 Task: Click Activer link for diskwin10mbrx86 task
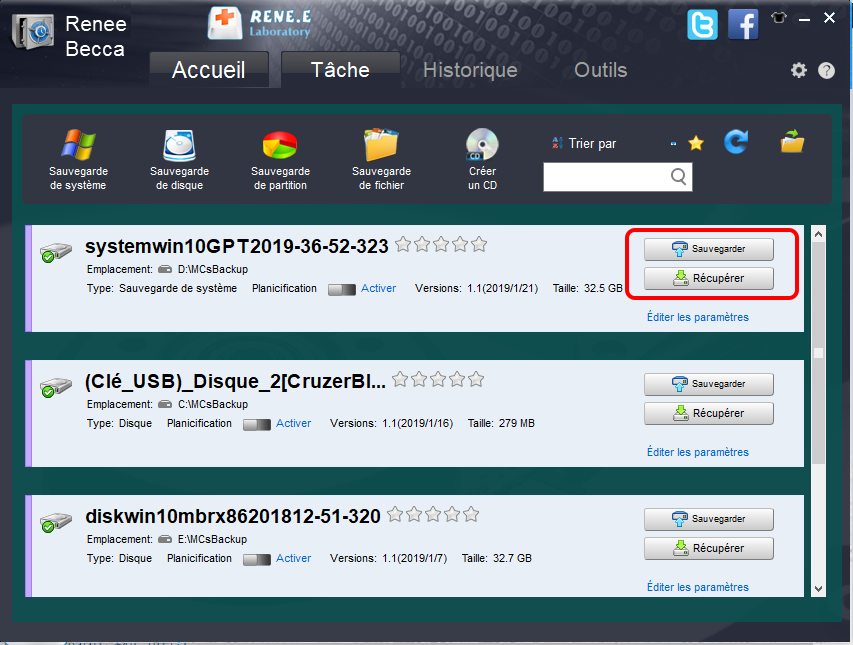click(293, 558)
